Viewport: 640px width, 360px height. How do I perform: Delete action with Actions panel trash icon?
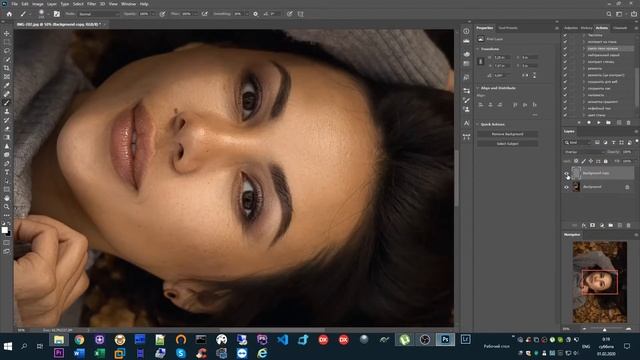pos(629,122)
